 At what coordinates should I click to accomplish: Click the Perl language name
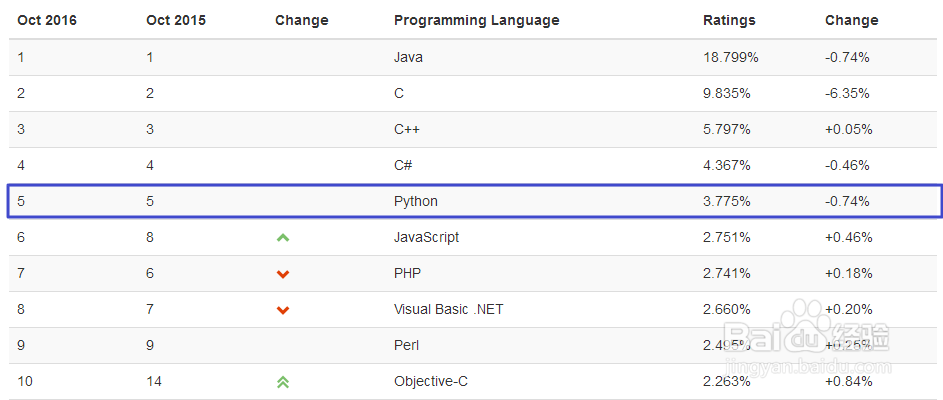[406, 345]
